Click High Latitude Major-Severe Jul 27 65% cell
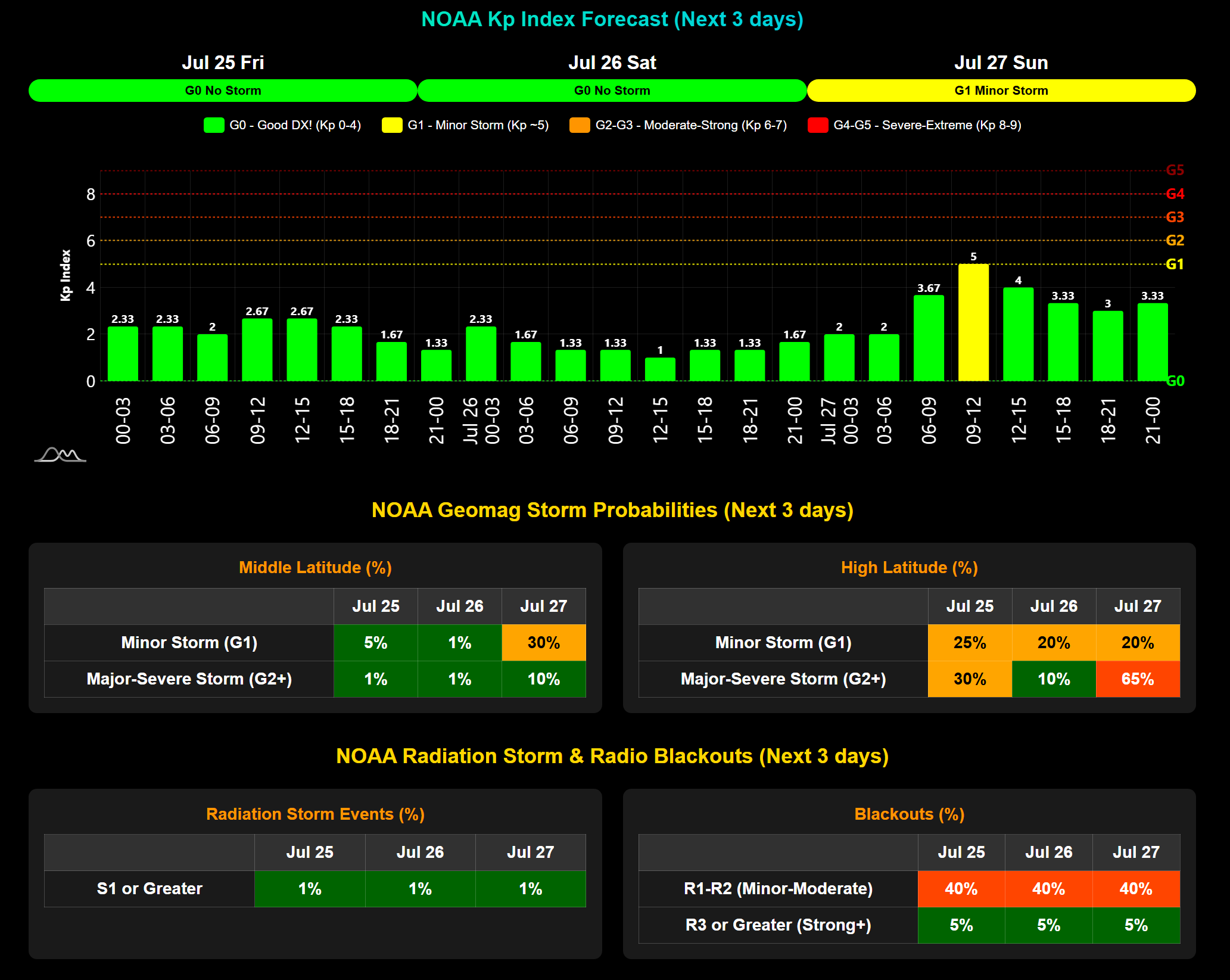1230x980 pixels. [1138, 679]
